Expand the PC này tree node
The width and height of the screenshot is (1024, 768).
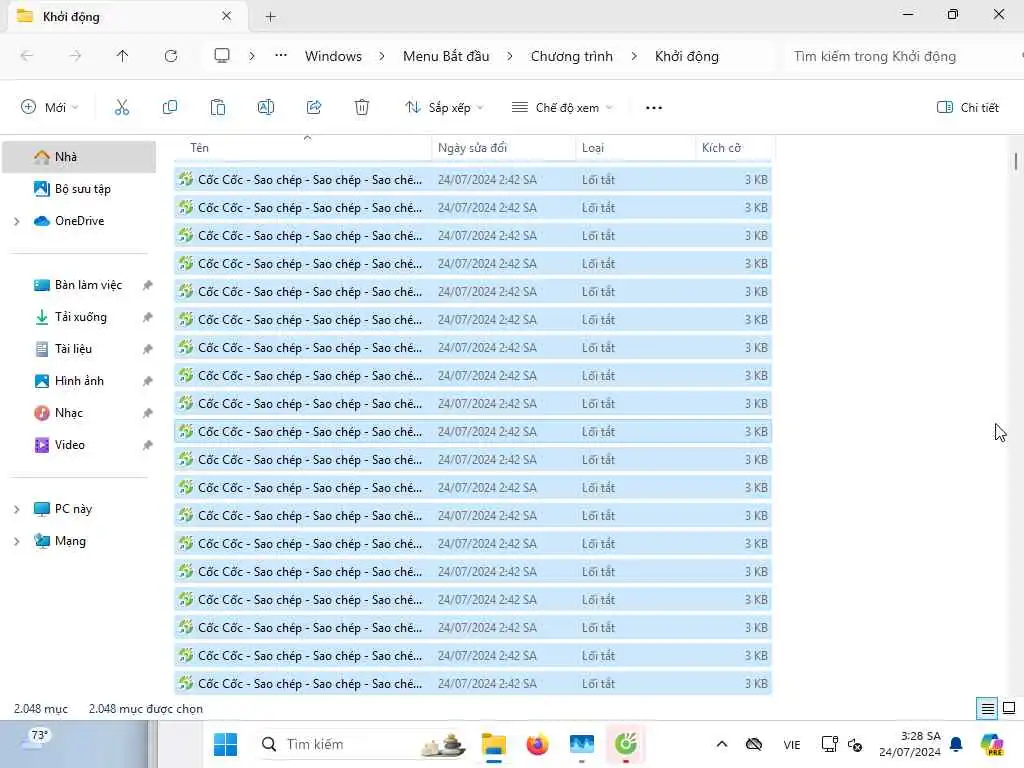coord(16,509)
